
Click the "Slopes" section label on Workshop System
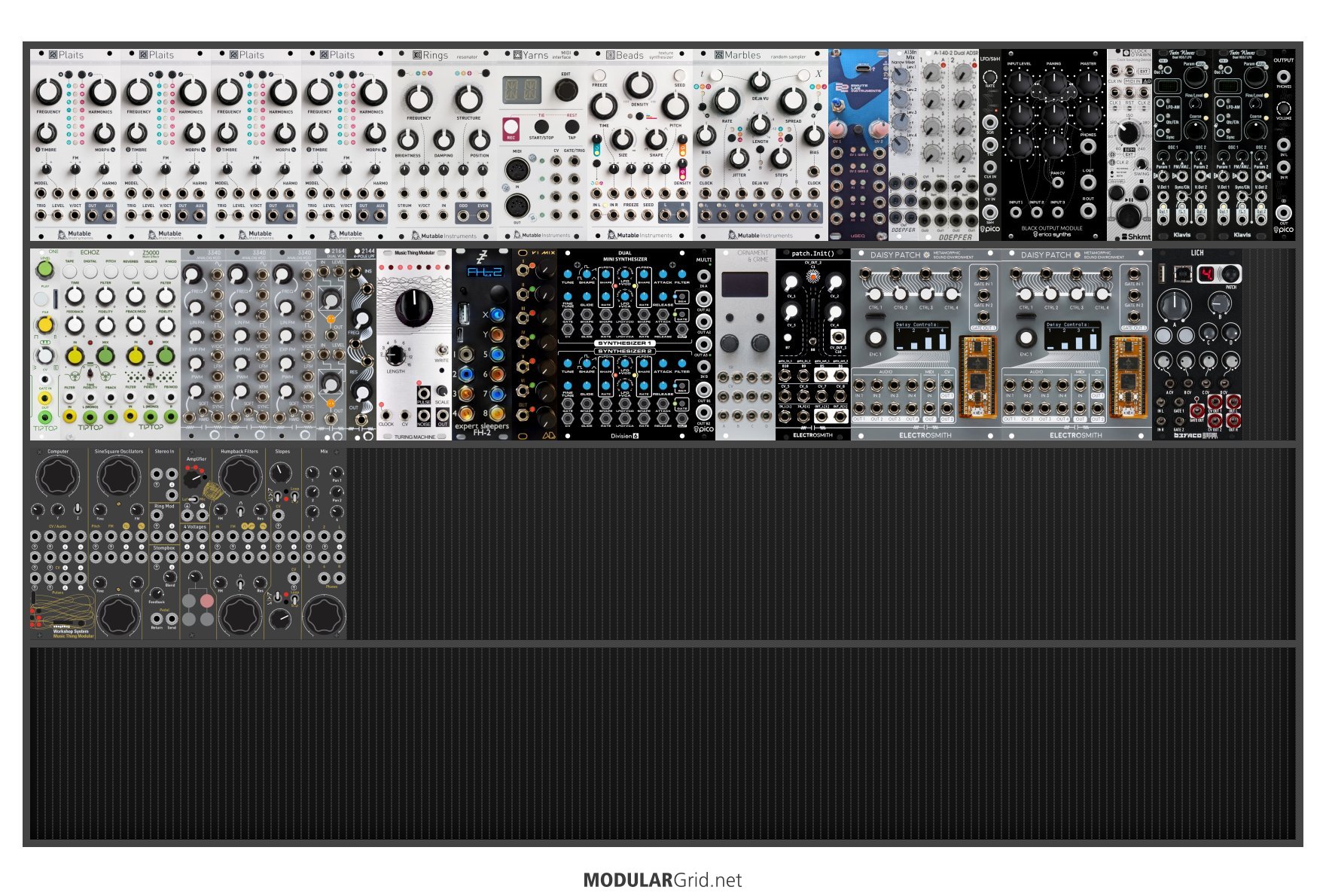click(x=282, y=452)
